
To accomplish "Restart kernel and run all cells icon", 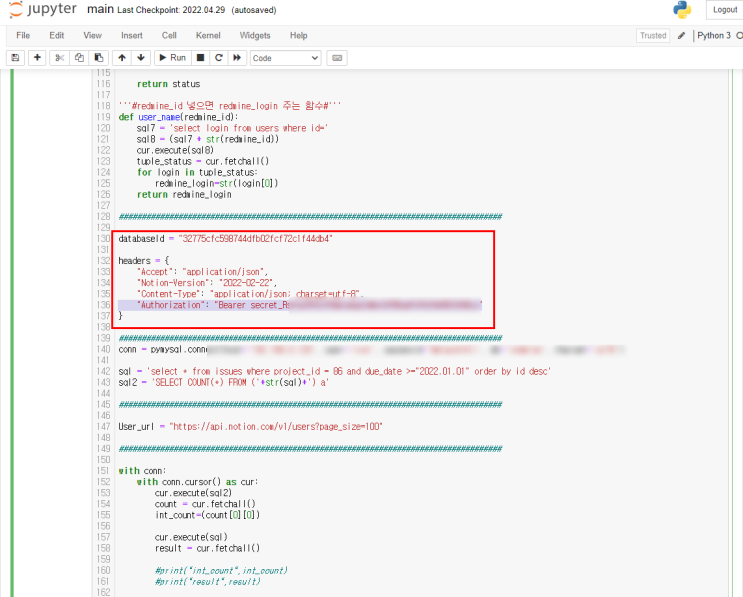I will click(x=237, y=58).
